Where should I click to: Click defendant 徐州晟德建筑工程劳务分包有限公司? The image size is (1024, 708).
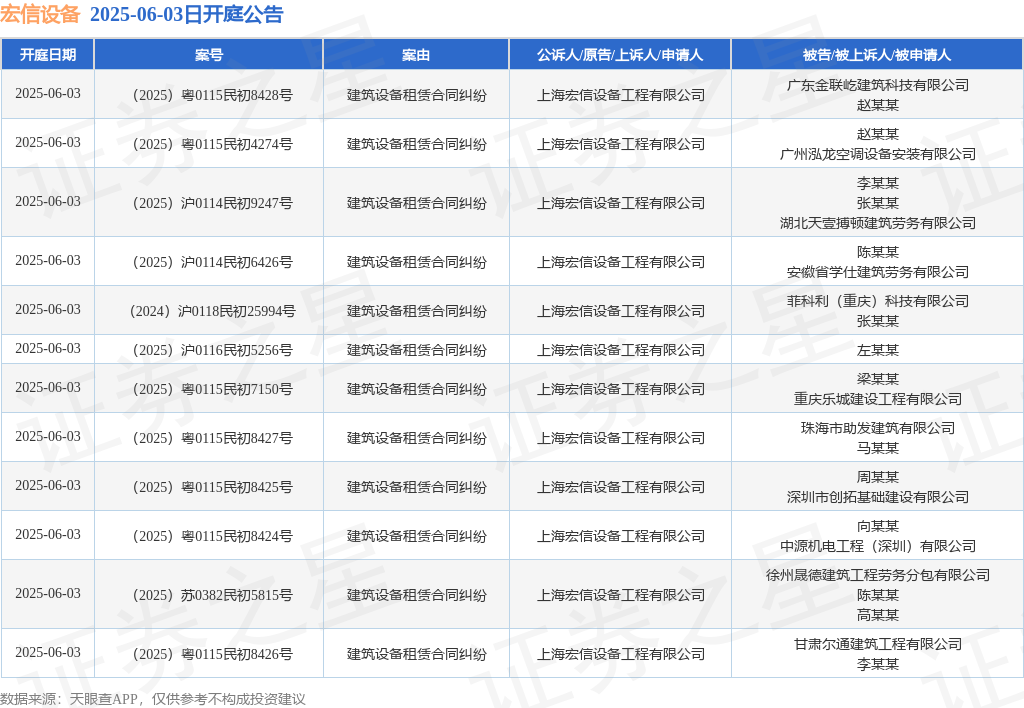coord(877,575)
